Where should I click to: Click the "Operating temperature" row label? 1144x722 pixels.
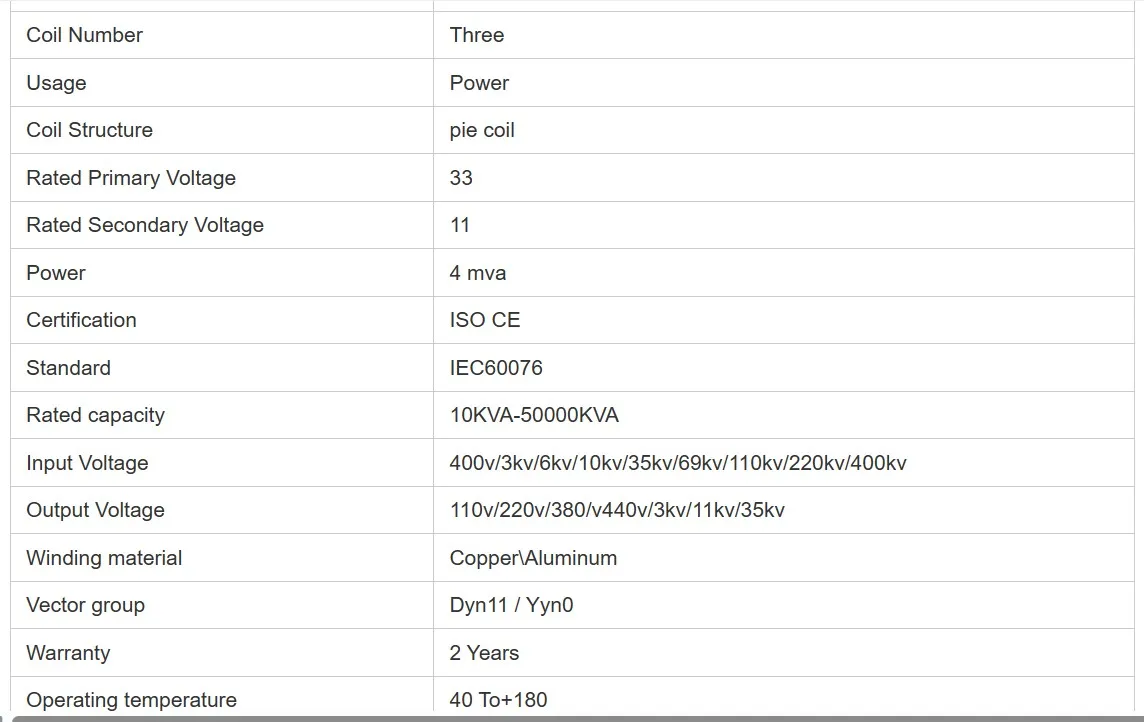[131, 700]
